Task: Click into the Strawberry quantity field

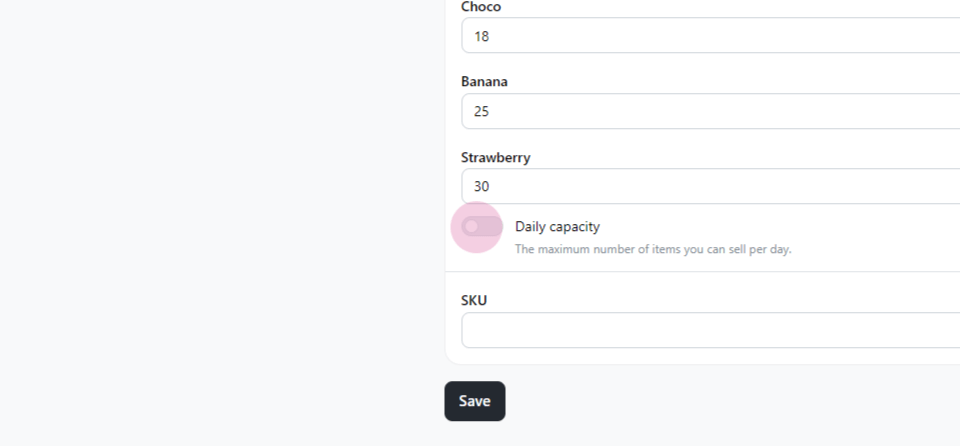Action: coord(710,186)
